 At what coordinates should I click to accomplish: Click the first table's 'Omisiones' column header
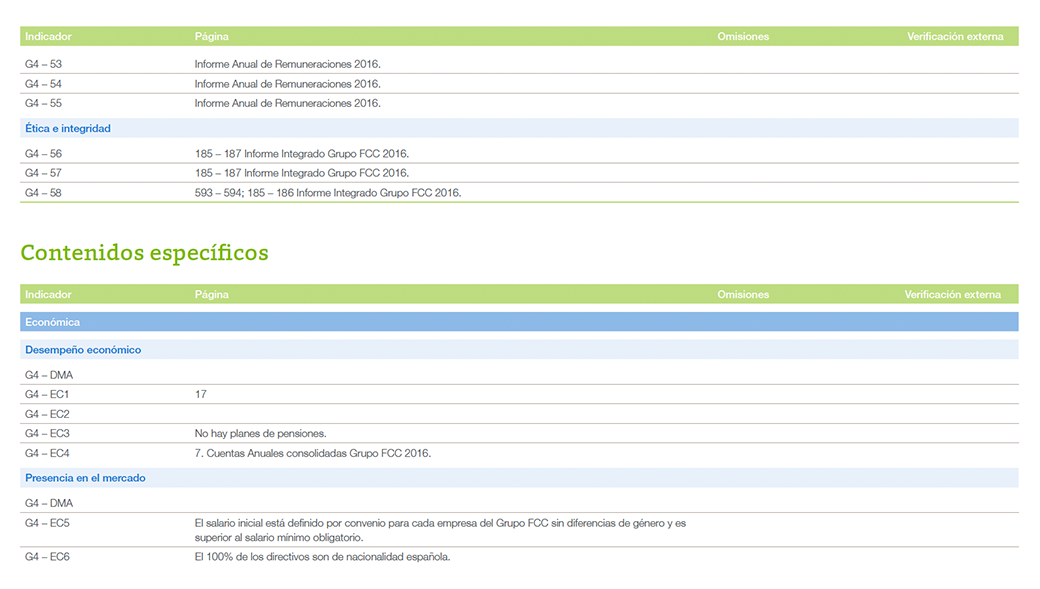tap(743, 36)
